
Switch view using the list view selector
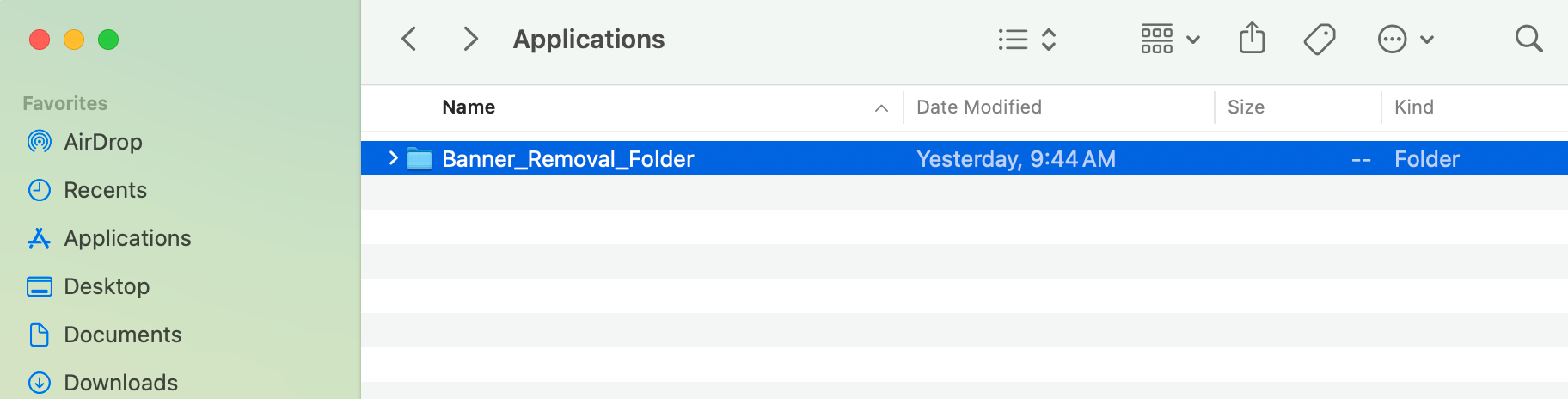[x=1026, y=39]
